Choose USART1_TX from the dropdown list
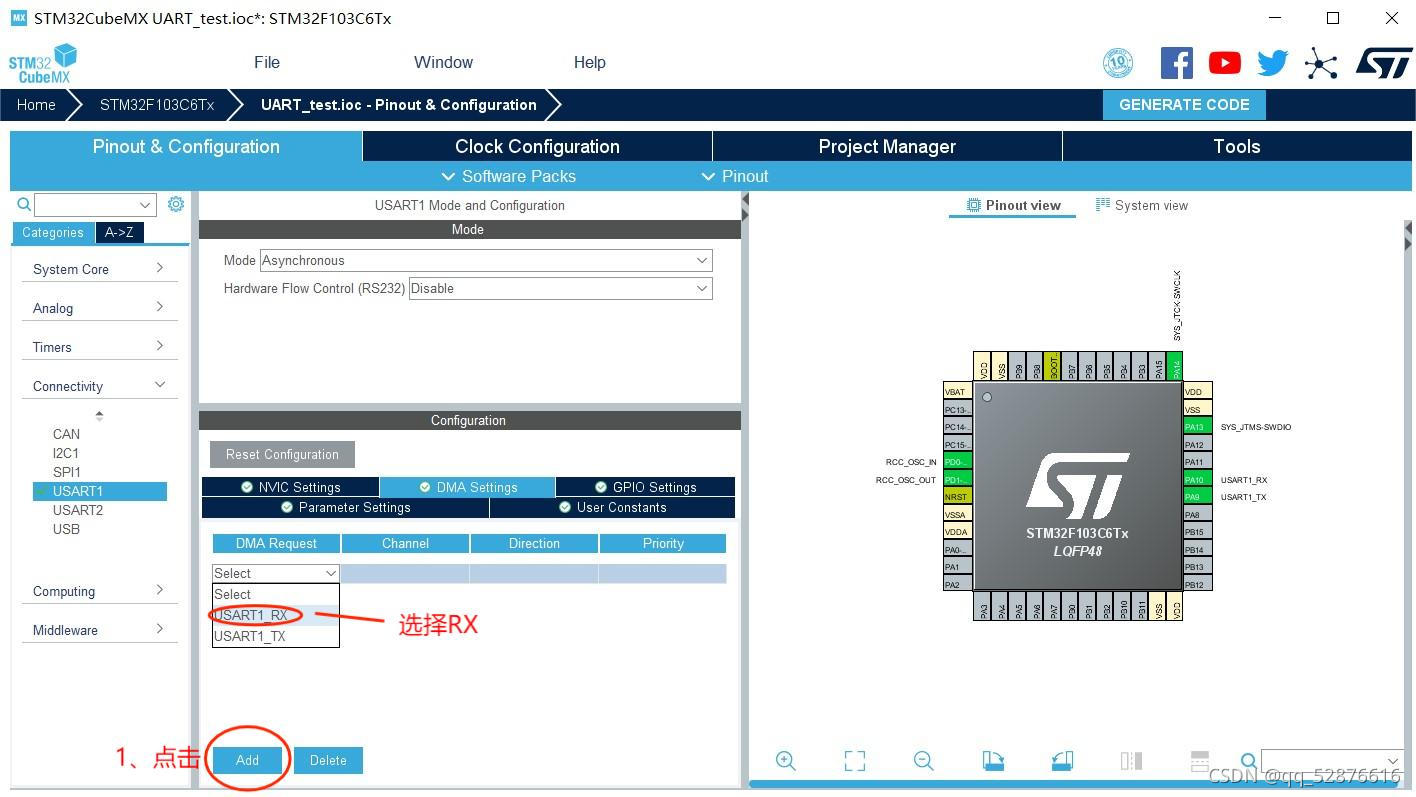Screen dimensions: 1416x797 [276, 636]
